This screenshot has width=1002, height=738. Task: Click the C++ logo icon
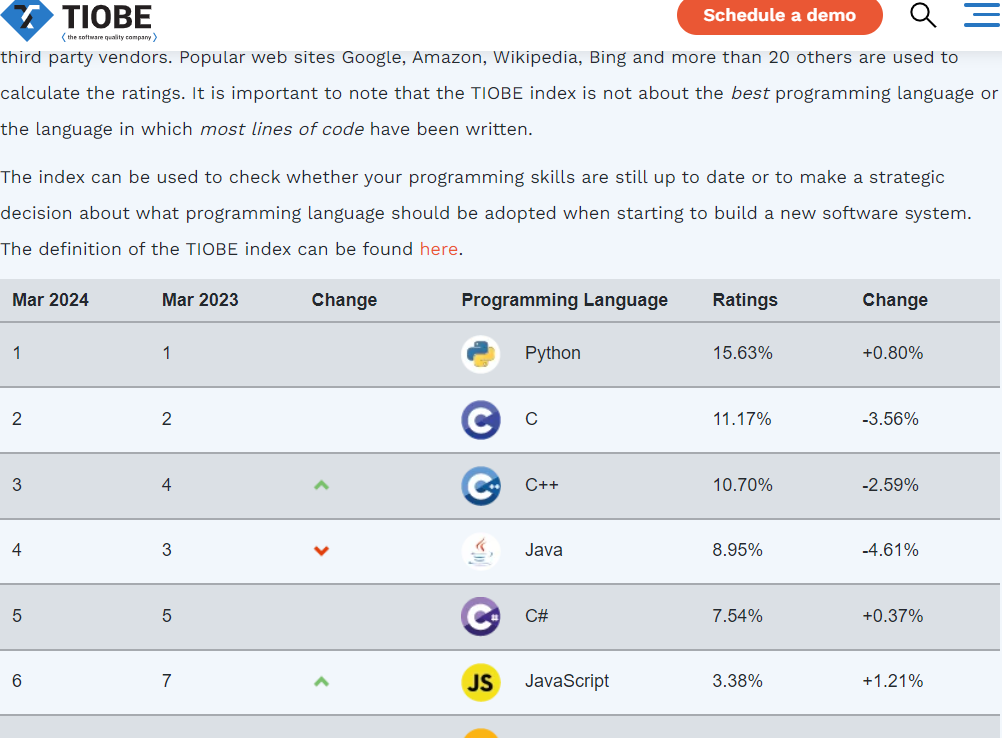(x=481, y=486)
